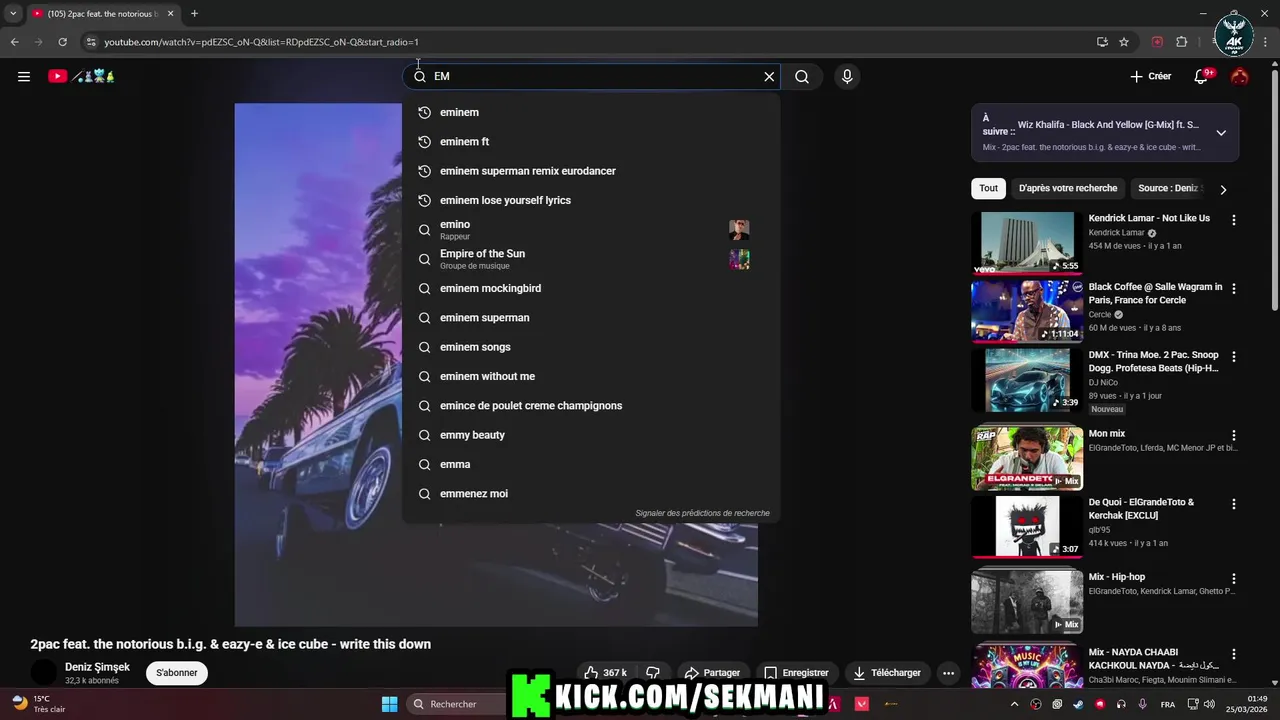The width and height of the screenshot is (1280, 720).
Task: Bookmark this page with the star
Action: (x=1124, y=42)
